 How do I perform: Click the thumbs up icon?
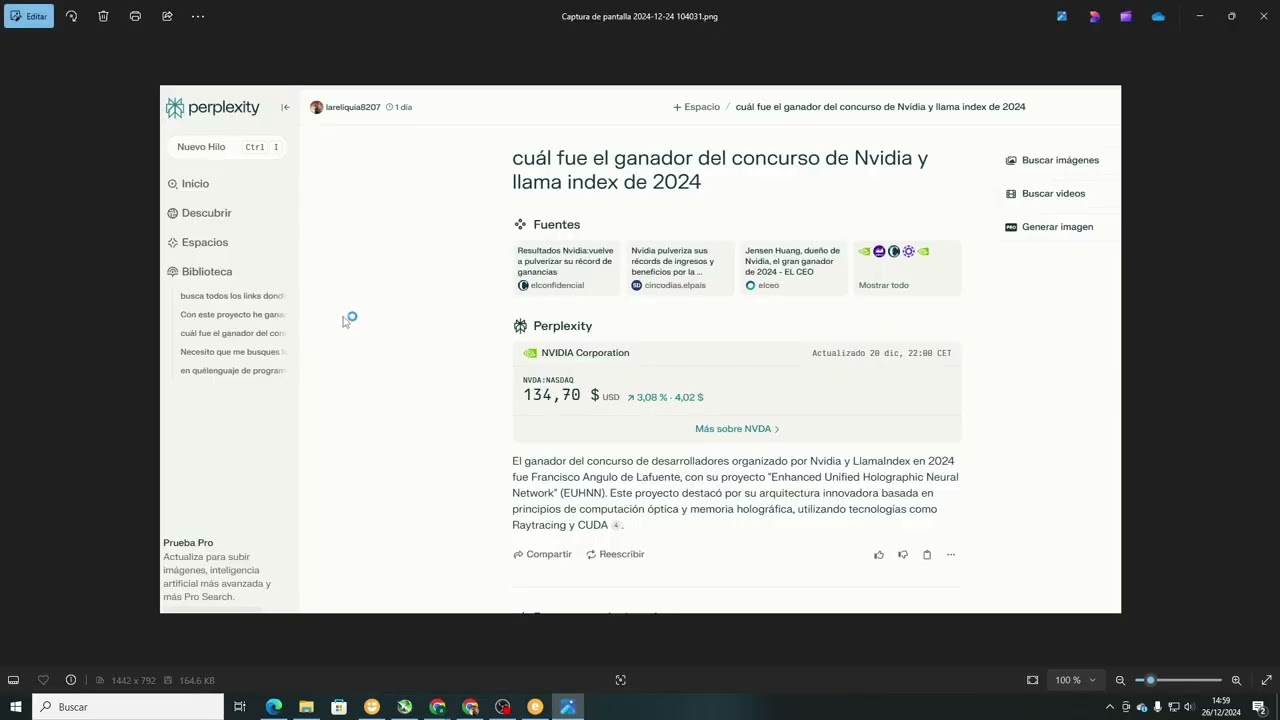tap(879, 555)
